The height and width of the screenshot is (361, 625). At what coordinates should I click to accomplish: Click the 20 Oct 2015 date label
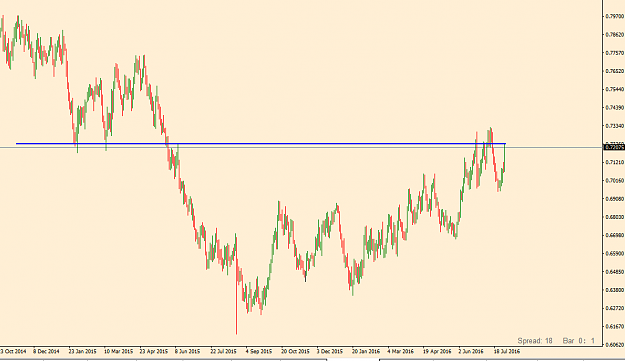(295, 351)
